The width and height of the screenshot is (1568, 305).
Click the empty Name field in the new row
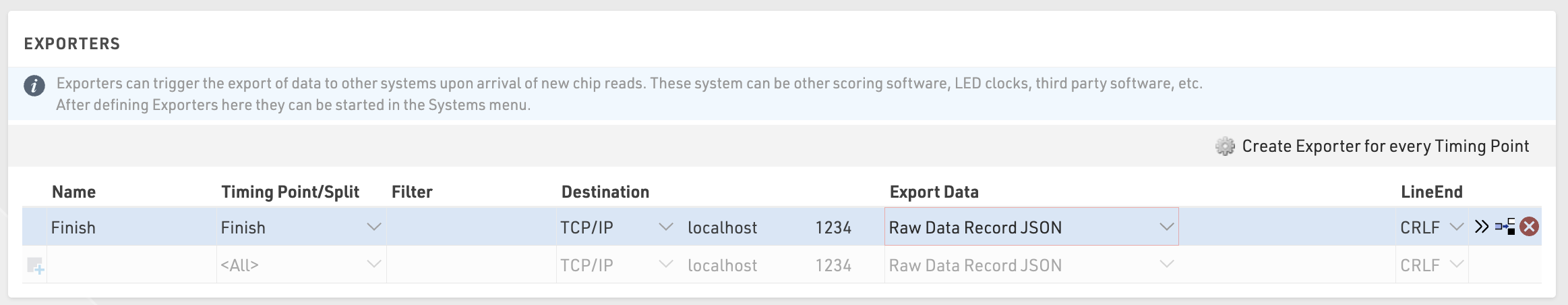coord(131,265)
